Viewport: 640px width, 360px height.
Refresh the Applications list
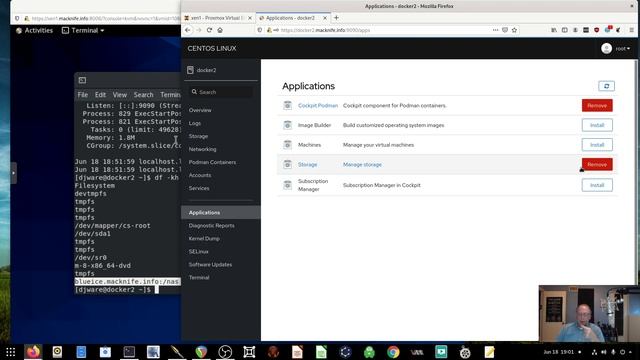(607, 86)
